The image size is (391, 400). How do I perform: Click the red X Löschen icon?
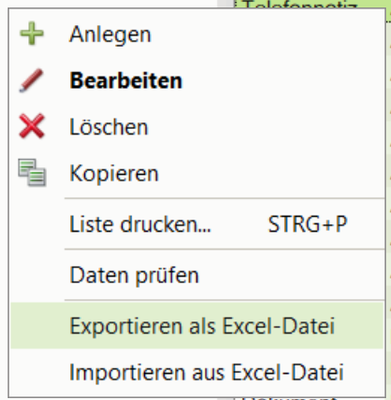click(32, 126)
